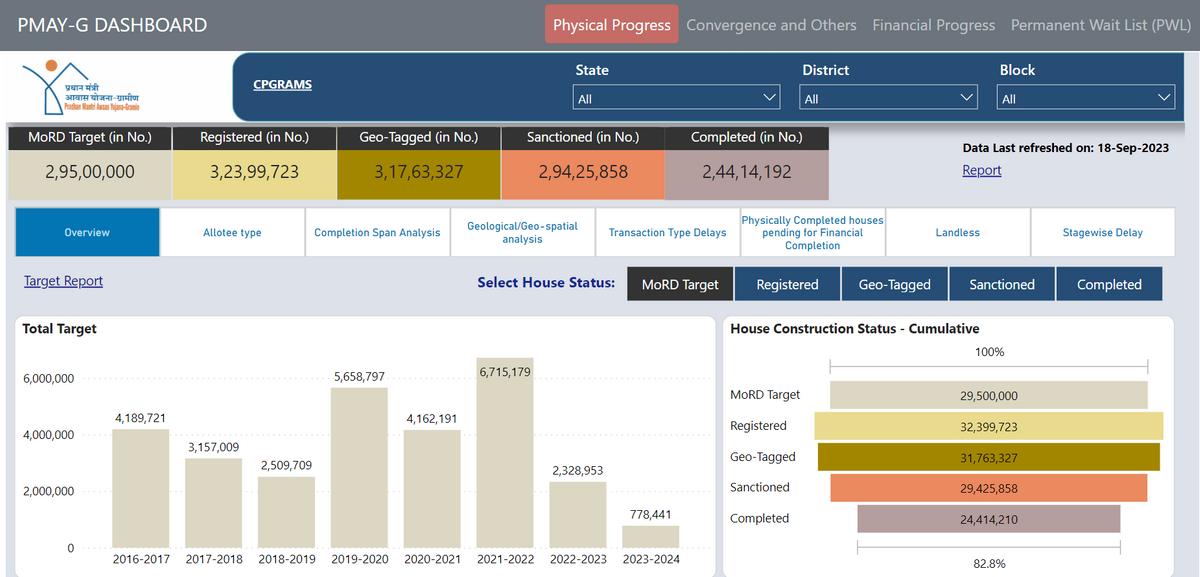The width and height of the screenshot is (1200, 577).
Task: Open the Target Report link
Action: (x=63, y=281)
